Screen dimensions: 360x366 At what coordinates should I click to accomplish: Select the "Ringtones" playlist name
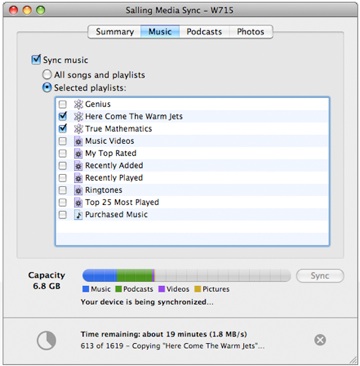[x=104, y=190]
